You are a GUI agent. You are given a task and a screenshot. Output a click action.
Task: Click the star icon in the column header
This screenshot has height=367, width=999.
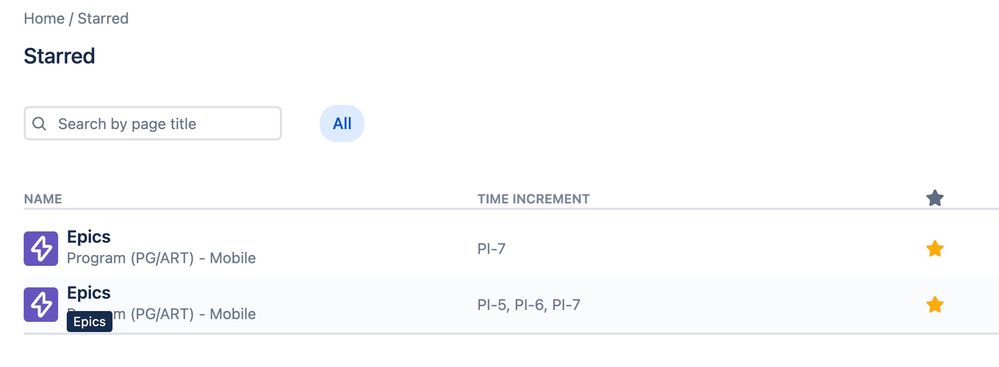[x=935, y=198]
